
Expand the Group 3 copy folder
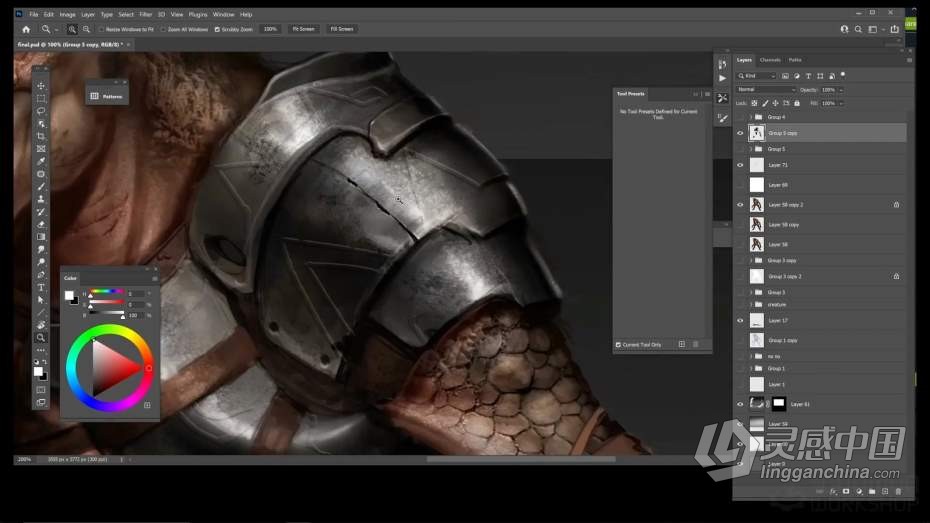(751, 260)
